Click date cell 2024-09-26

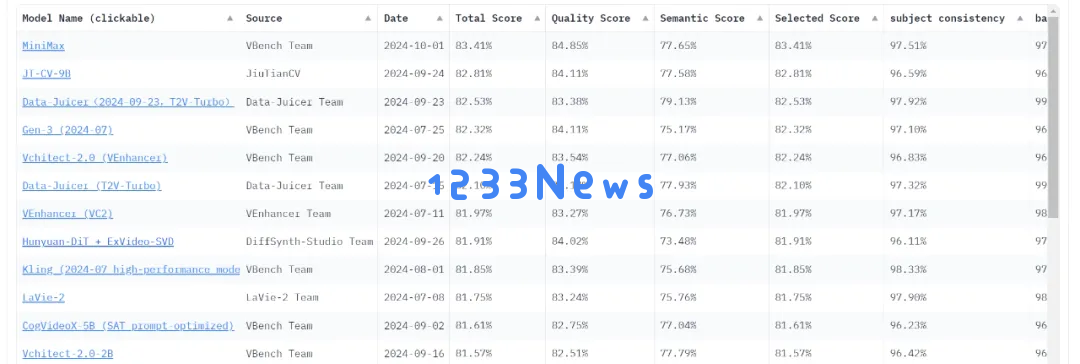click(x=414, y=241)
